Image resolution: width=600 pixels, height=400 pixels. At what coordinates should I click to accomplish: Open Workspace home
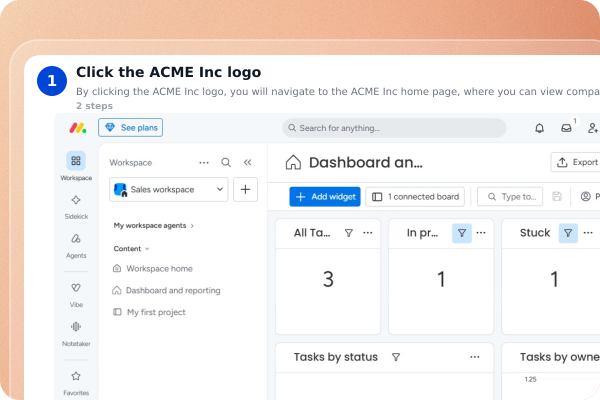tap(153, 269)
